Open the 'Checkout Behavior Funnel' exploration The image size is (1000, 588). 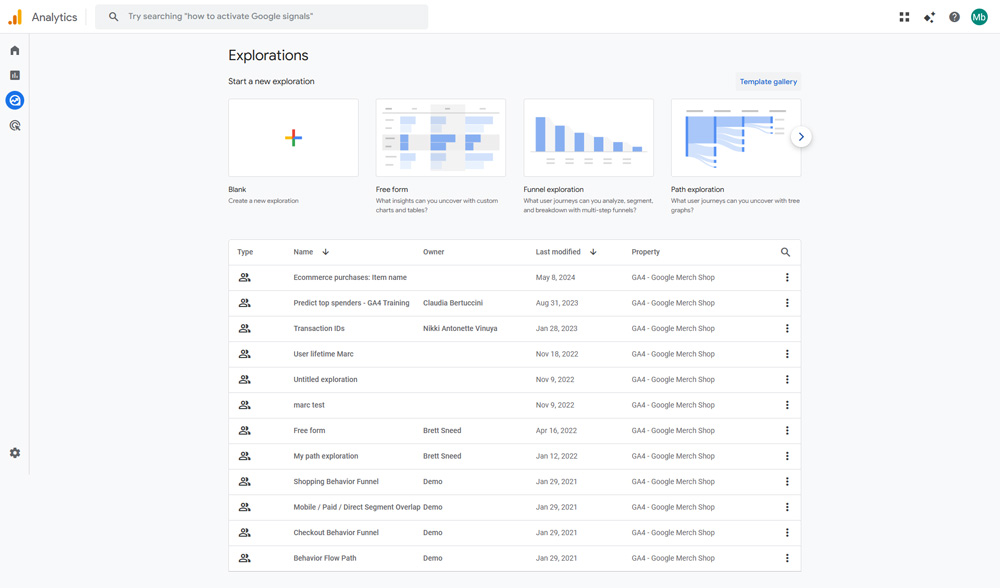pos(336,533)
